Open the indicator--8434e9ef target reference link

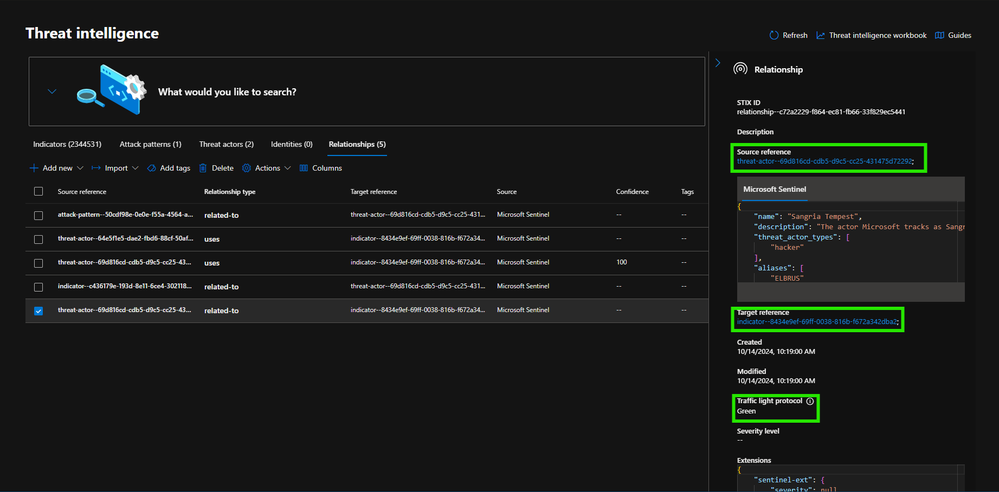(817, 322)
